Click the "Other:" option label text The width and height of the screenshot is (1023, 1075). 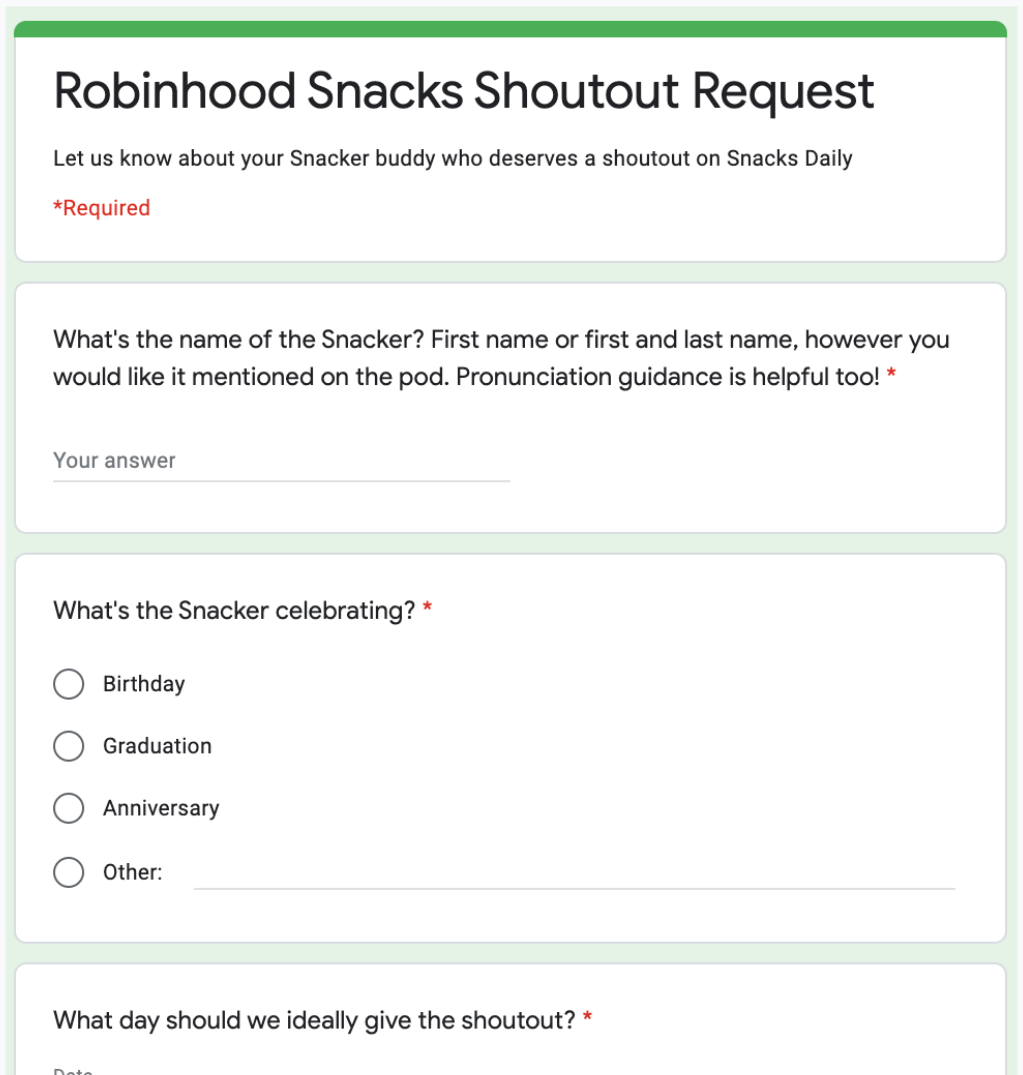[x=132, y=872]
